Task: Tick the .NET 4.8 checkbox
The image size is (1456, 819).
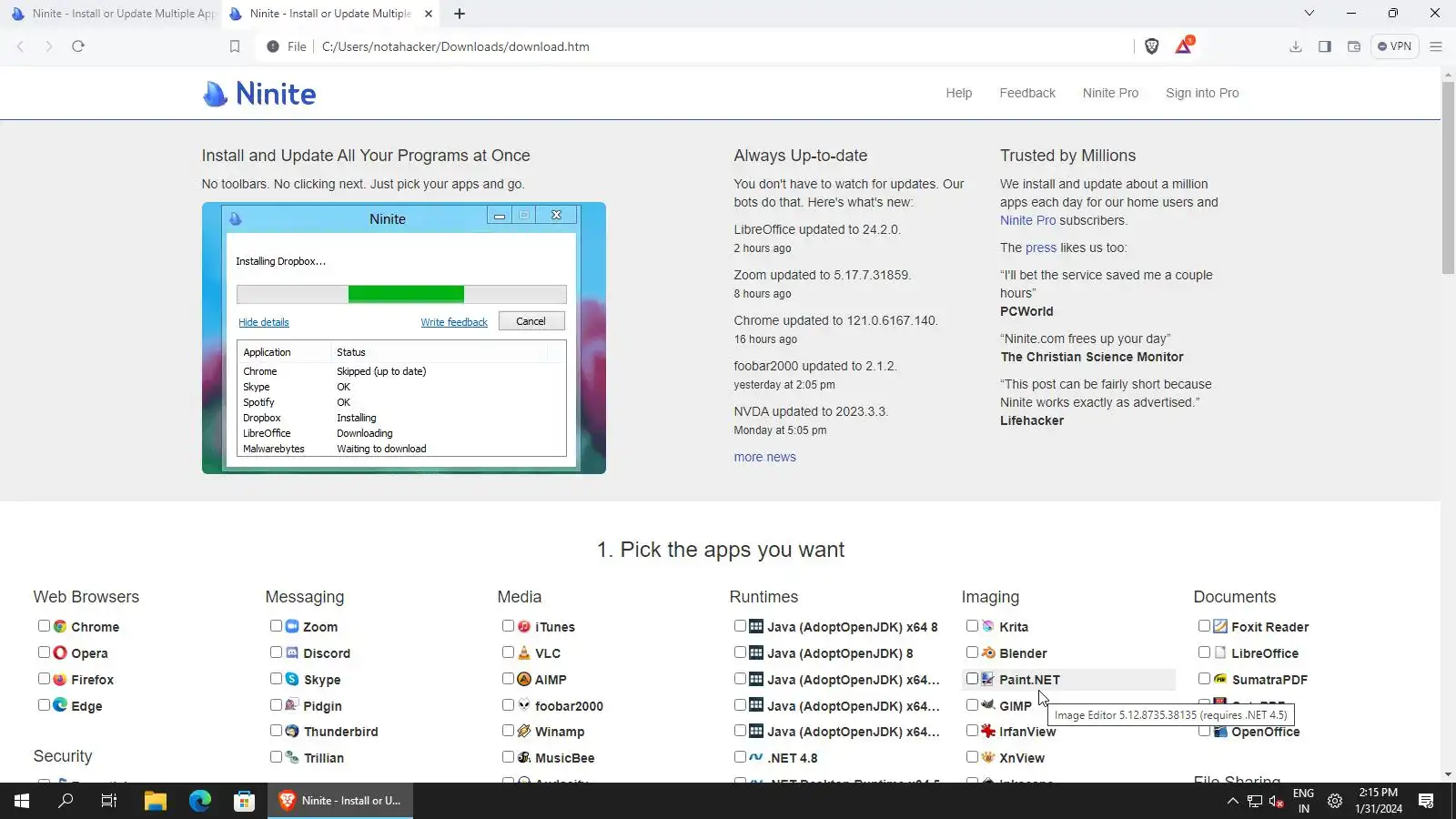Action: click(740, 756)
